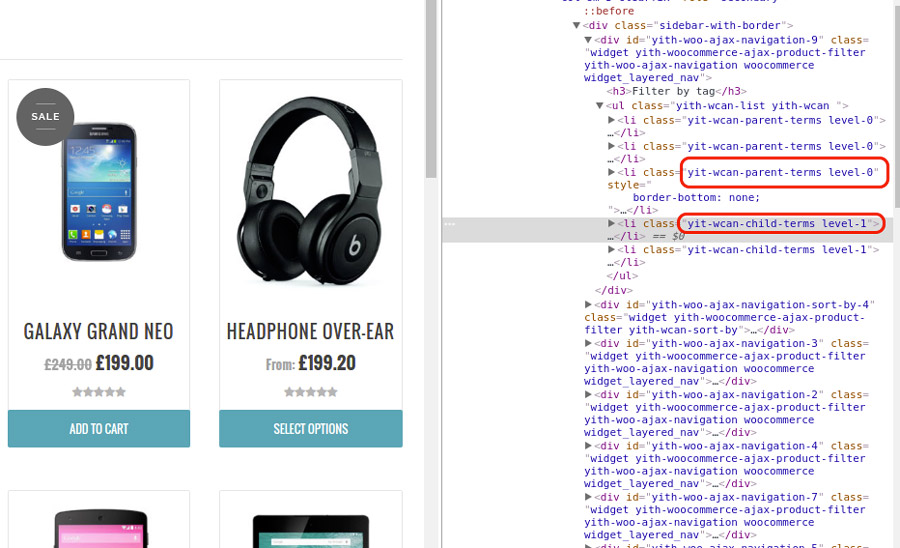This screenshot has width=900, height=548.
Task: Select the h3 Filter by tag element
Action: click(677, 91)
